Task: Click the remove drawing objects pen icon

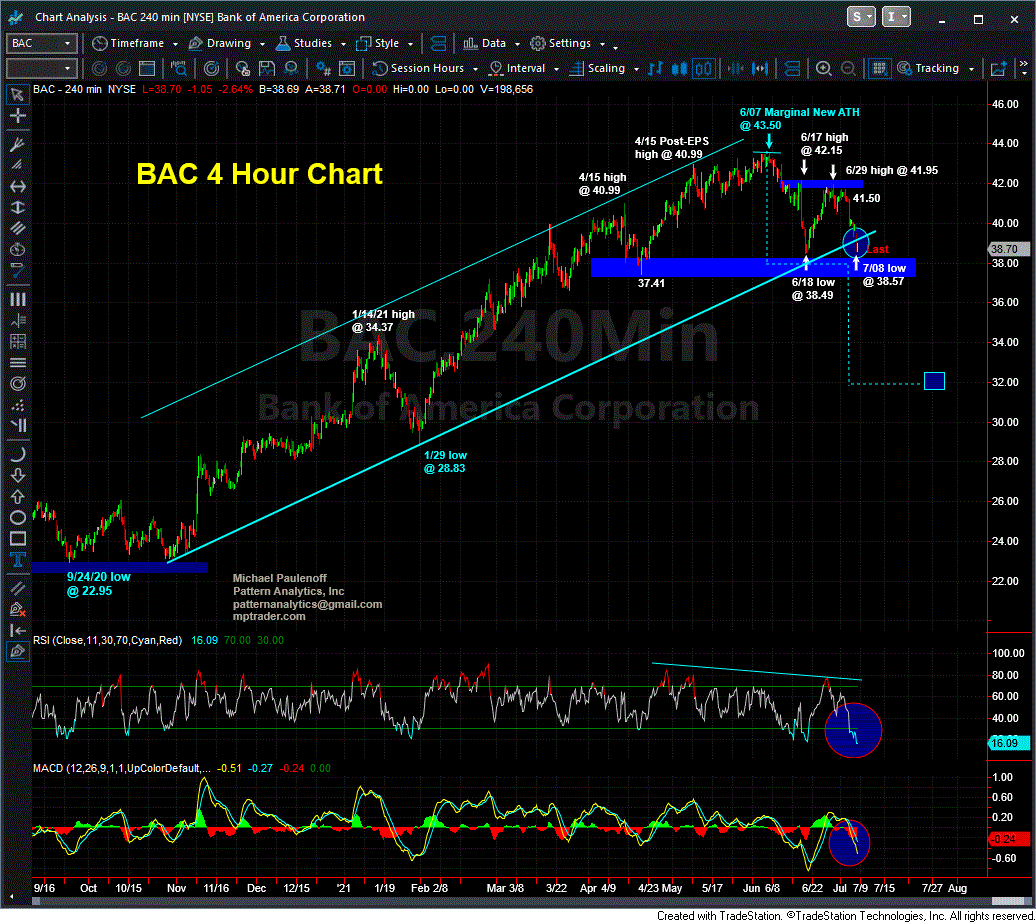Action: coord(18,609)
